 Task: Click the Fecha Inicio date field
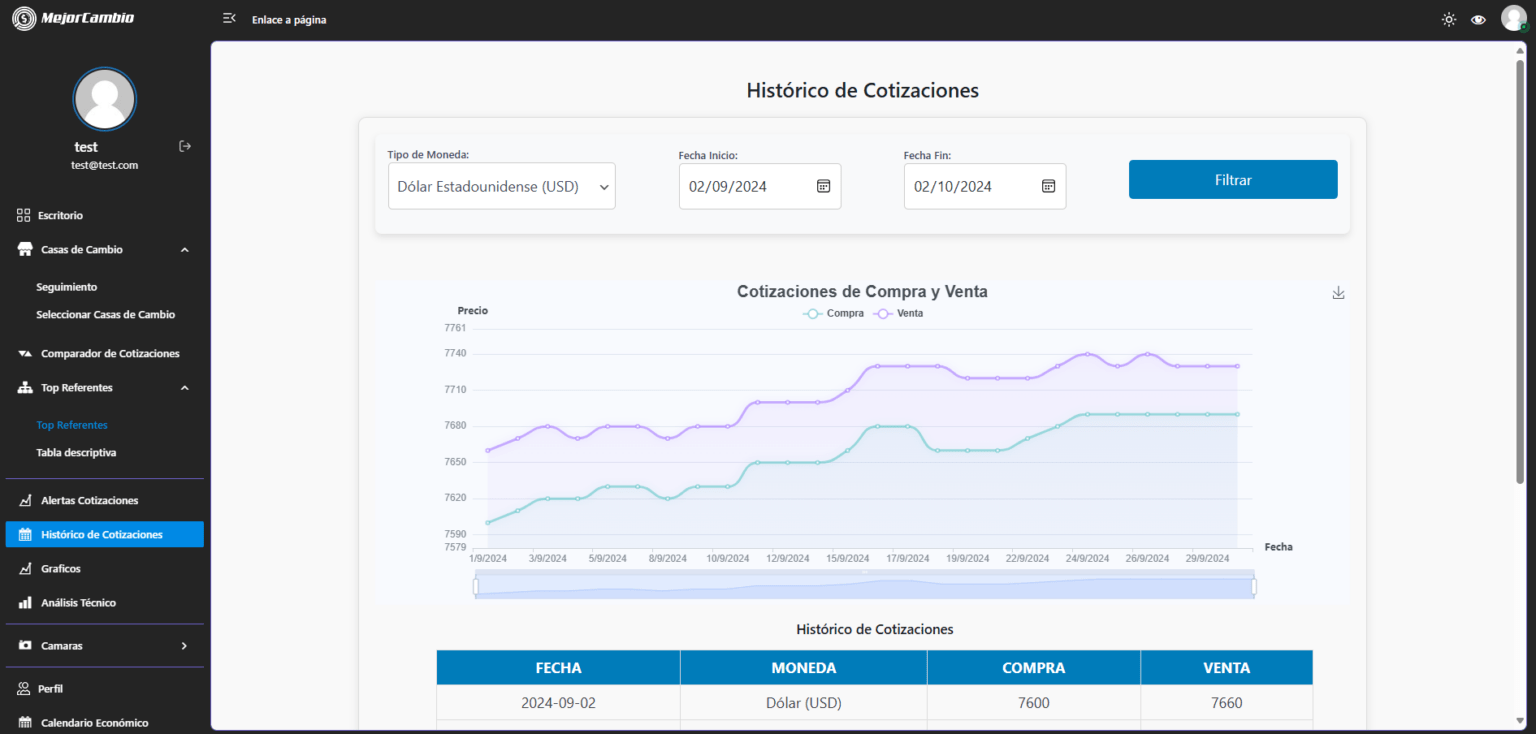click(x=760, y=186)
